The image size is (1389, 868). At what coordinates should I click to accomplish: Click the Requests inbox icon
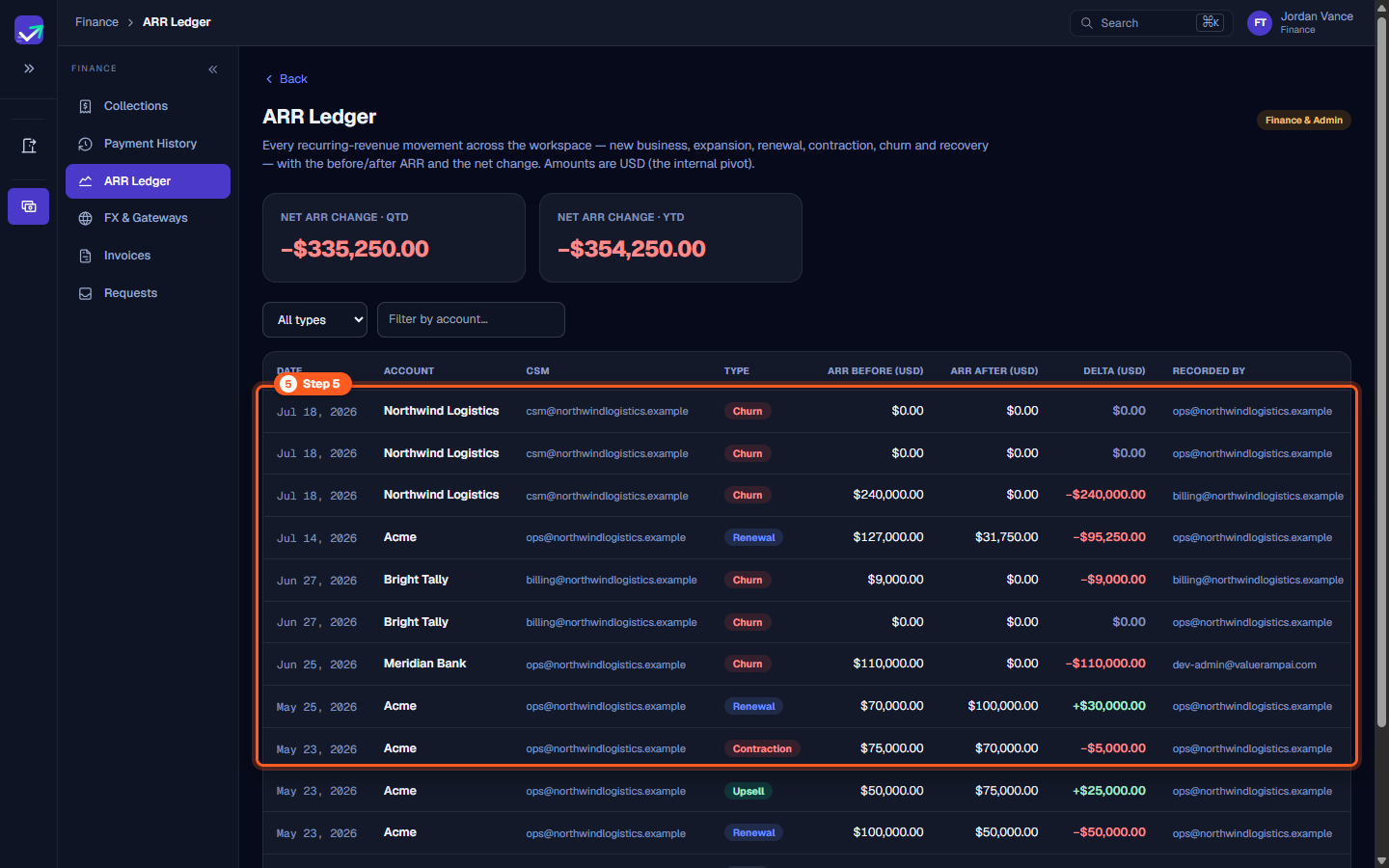pyautogui.click(x=85, y=293)
